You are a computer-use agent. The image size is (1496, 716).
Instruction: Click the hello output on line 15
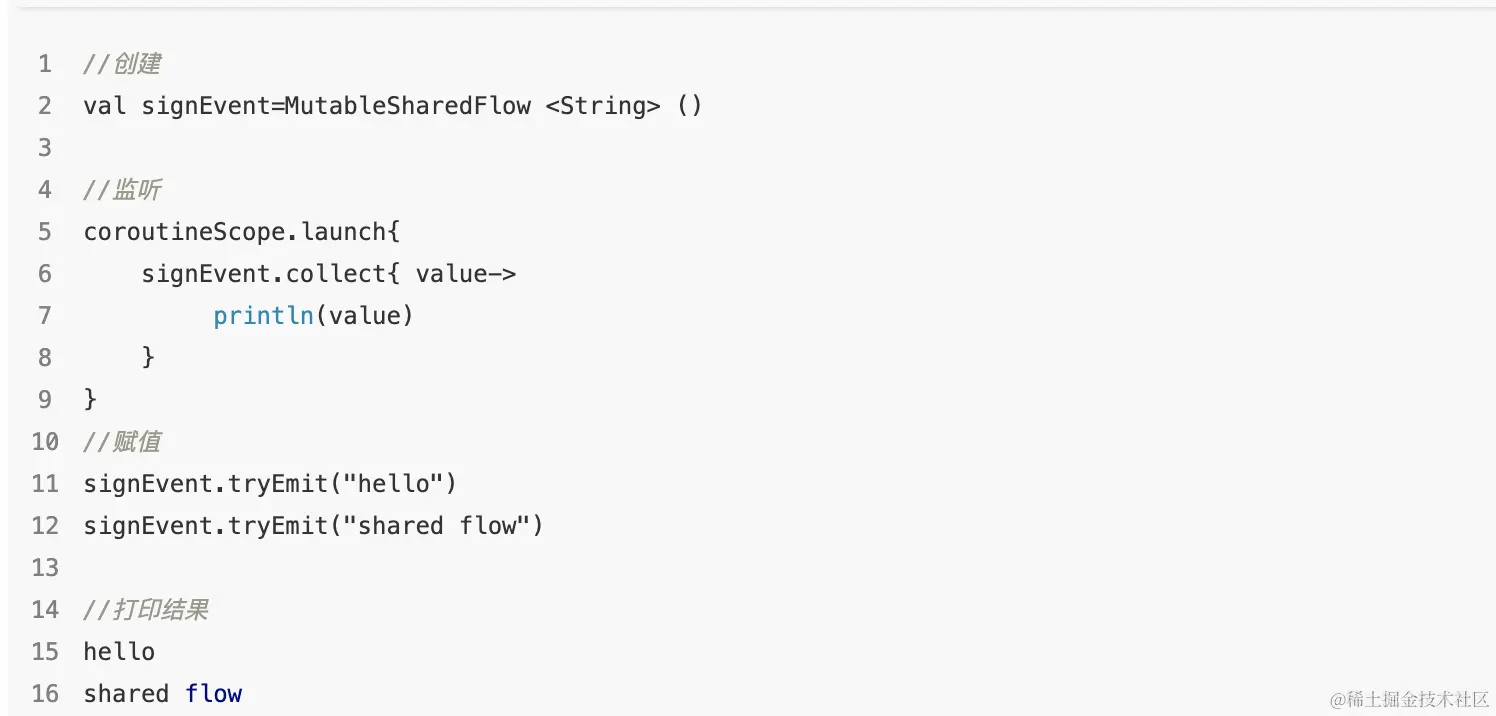click(119, 652)
